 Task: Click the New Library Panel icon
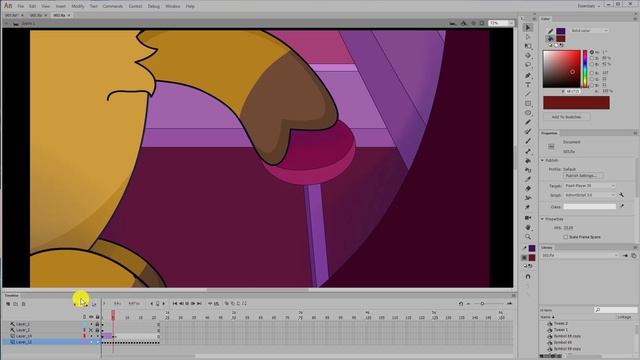pyautogui.click(x=633, y=256)
